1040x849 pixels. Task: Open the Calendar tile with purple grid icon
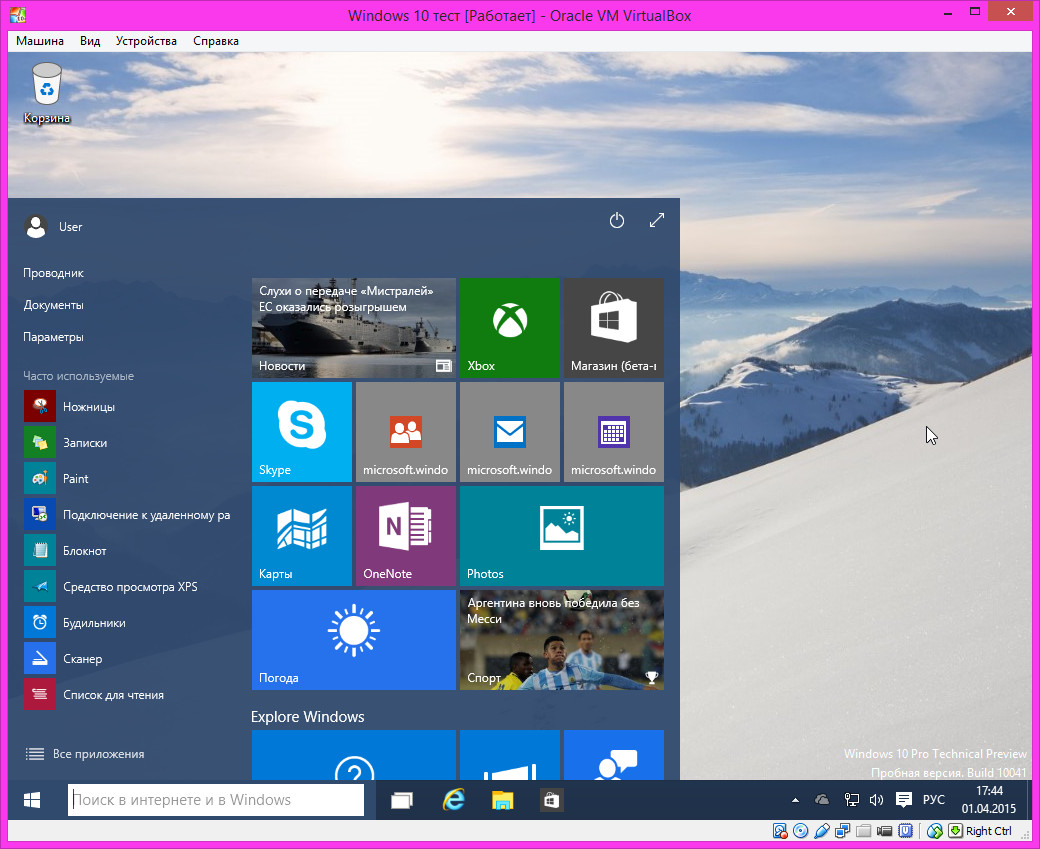pyautogui.click(x=614, y=432)
